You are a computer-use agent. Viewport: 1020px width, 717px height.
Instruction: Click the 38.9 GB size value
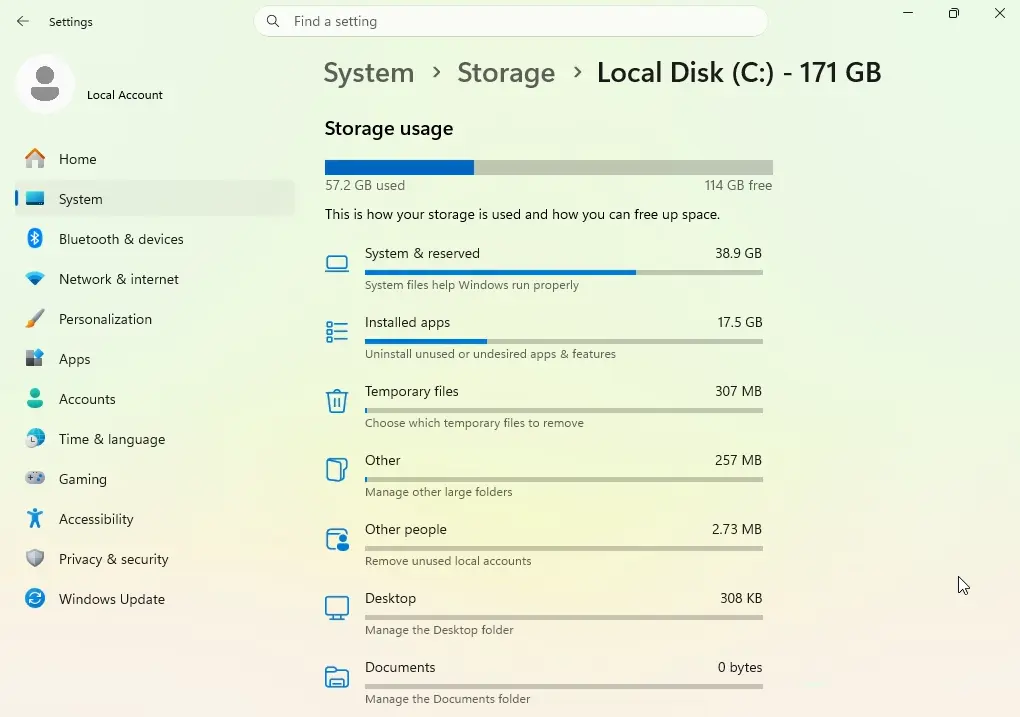pyautogui.click(x=738, y=253)
